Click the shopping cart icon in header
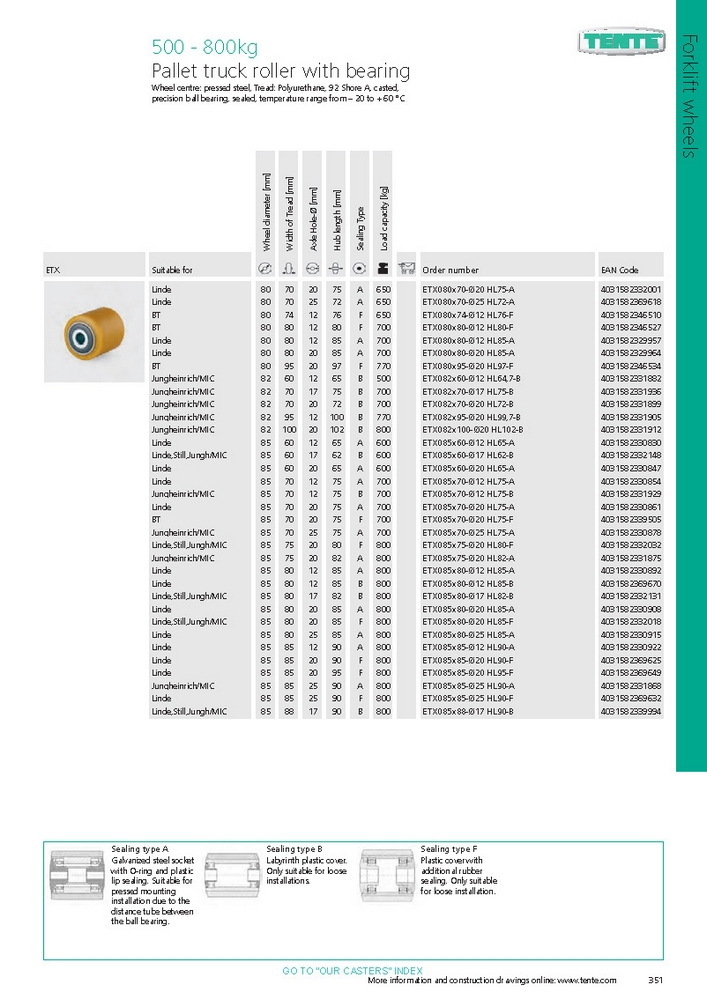Viewport: 707px width, 1000px height. [x=406, y=269]
